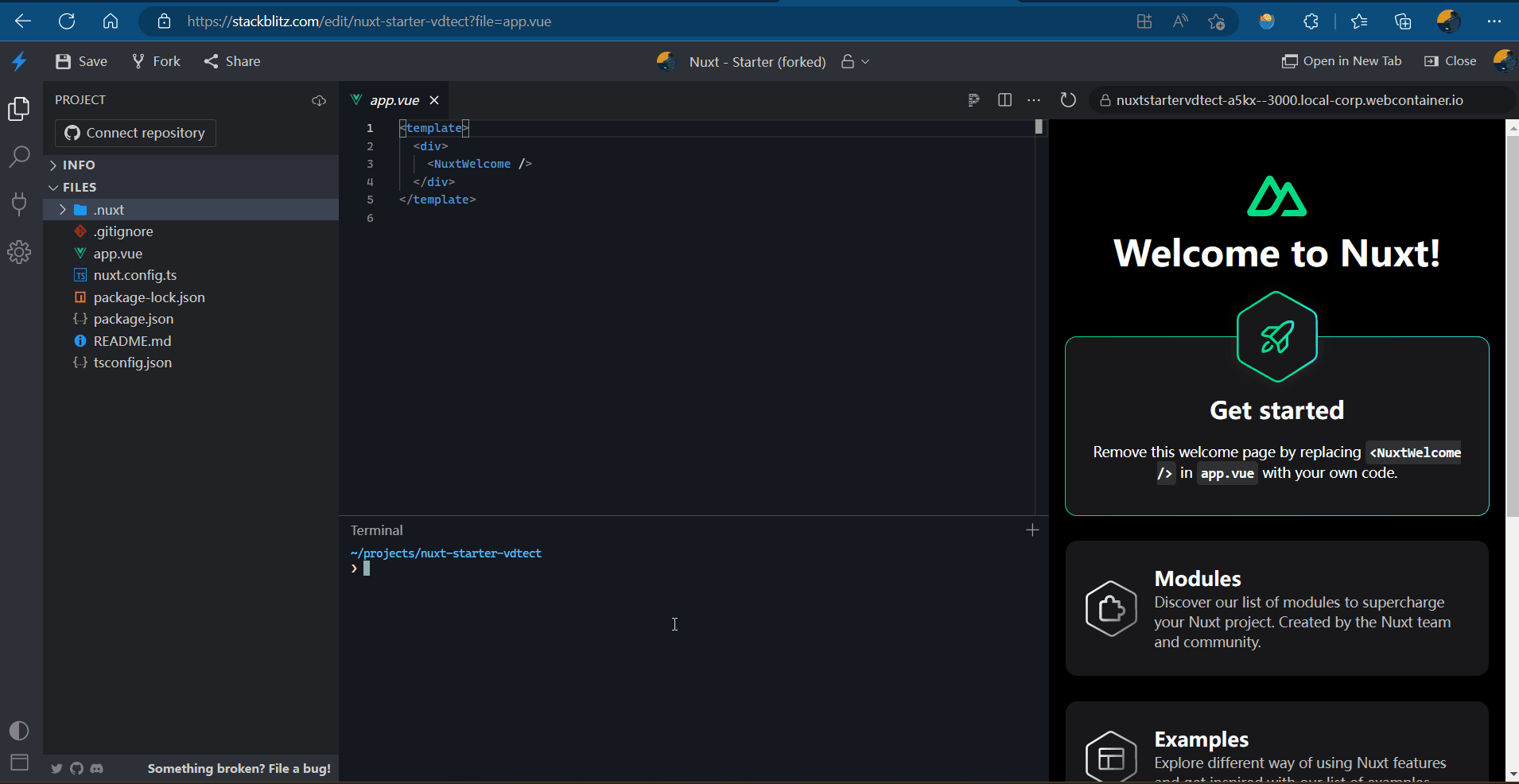Go back with the browser back arrow
The width and height of the screenshot is (1519, 784).
pos(23,21)
